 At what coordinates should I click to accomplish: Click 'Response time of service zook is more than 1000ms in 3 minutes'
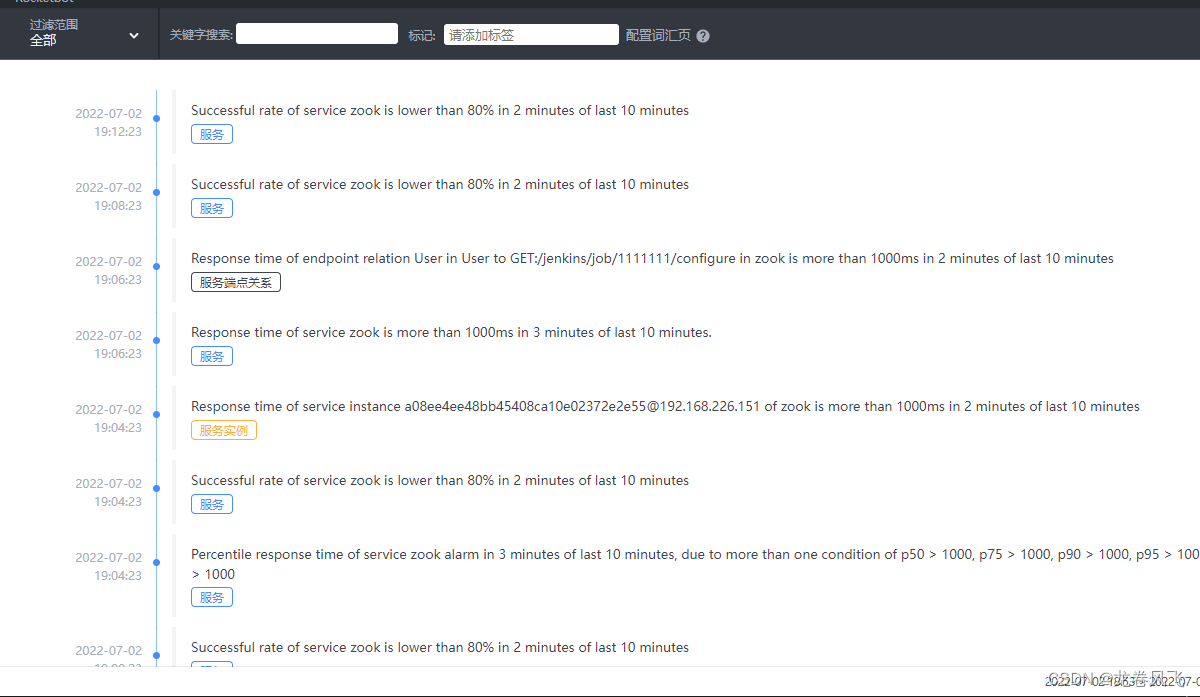(451, 332)
